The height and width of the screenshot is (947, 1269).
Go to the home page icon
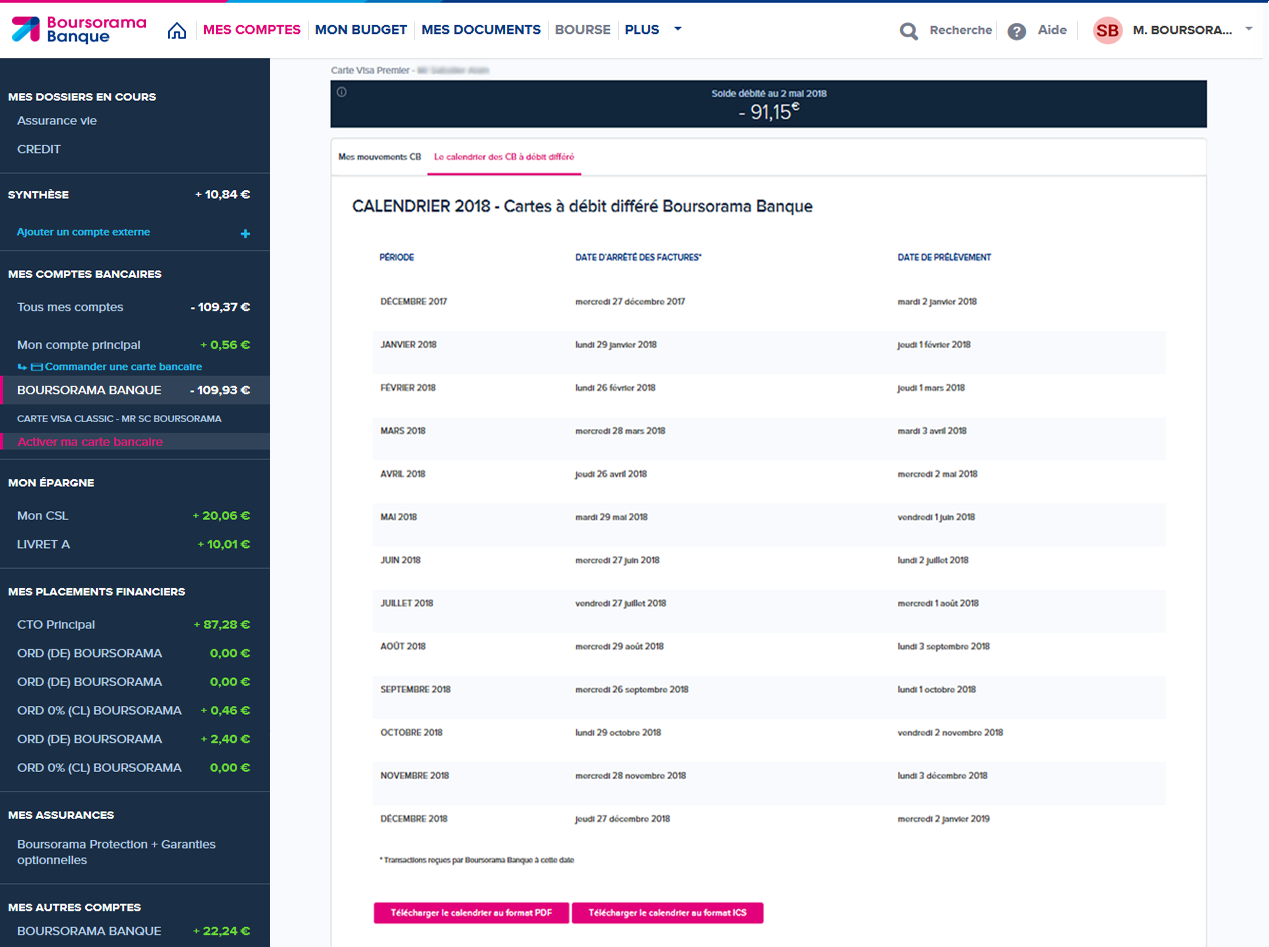[177, 30]
